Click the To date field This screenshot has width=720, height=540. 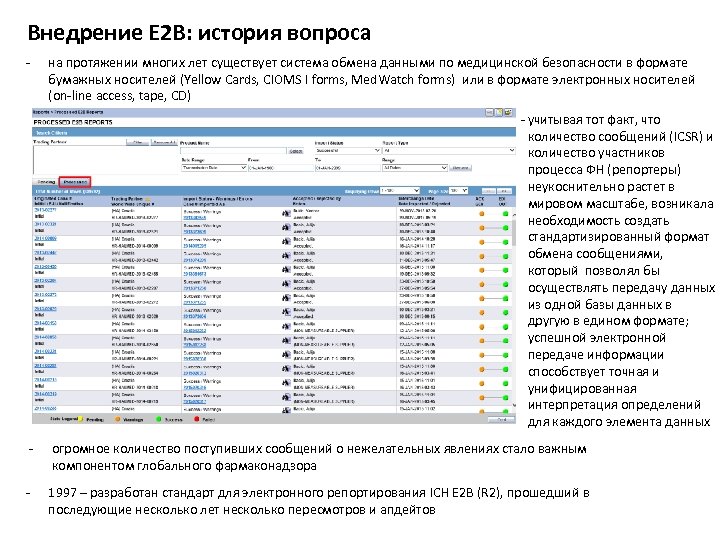pos(347,168)
